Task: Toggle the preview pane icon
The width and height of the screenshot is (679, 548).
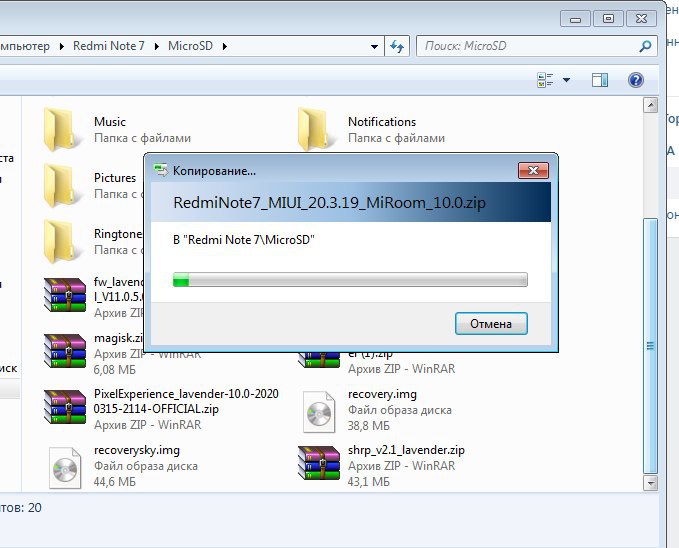Action: click(600, 80)
